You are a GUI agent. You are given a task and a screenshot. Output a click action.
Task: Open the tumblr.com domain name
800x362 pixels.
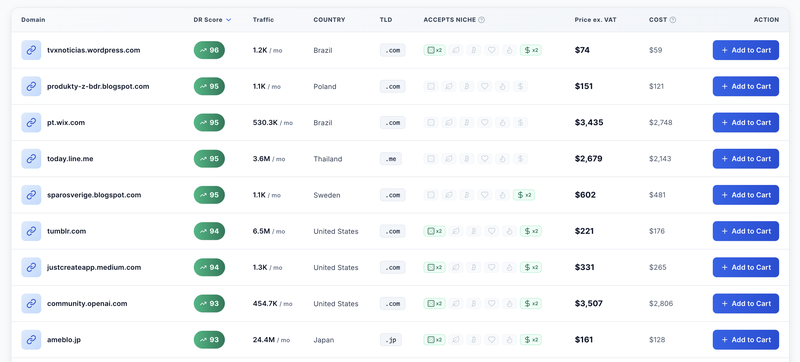[66, 231]
